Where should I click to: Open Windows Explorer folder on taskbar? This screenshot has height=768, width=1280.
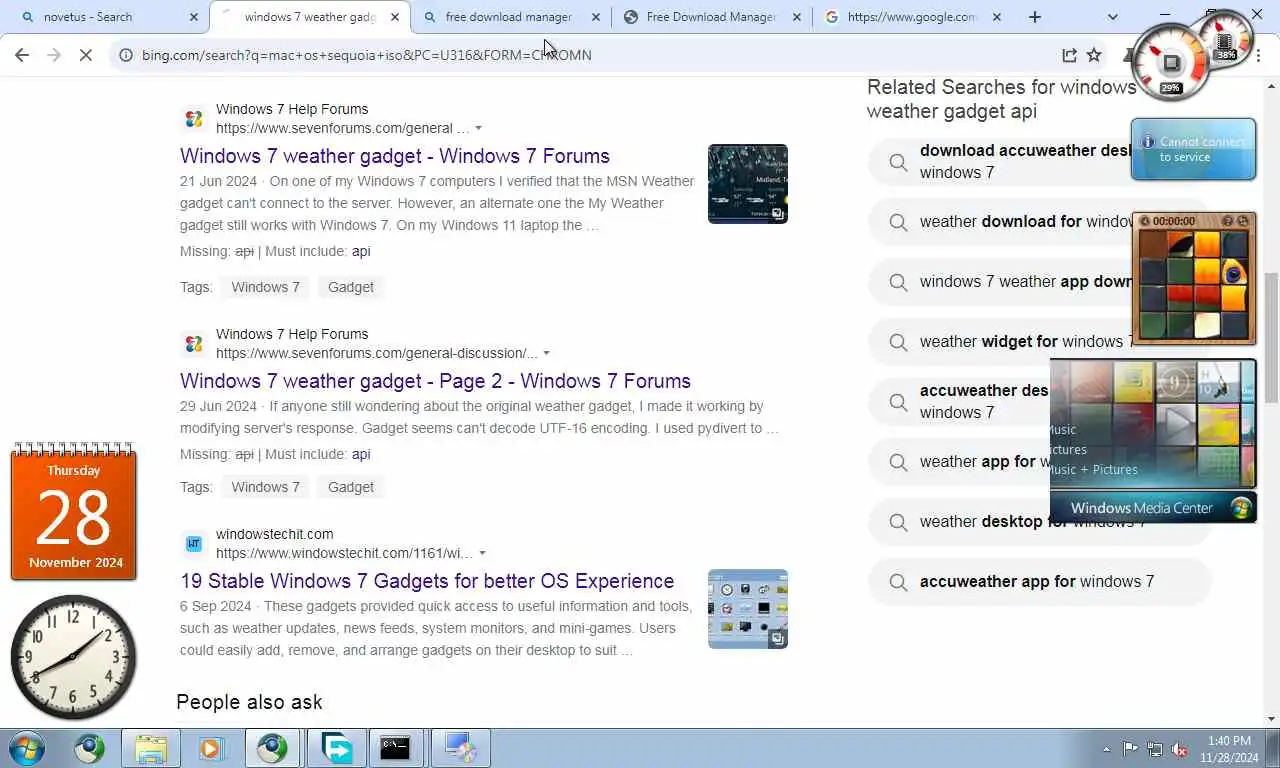coord(151,748)
